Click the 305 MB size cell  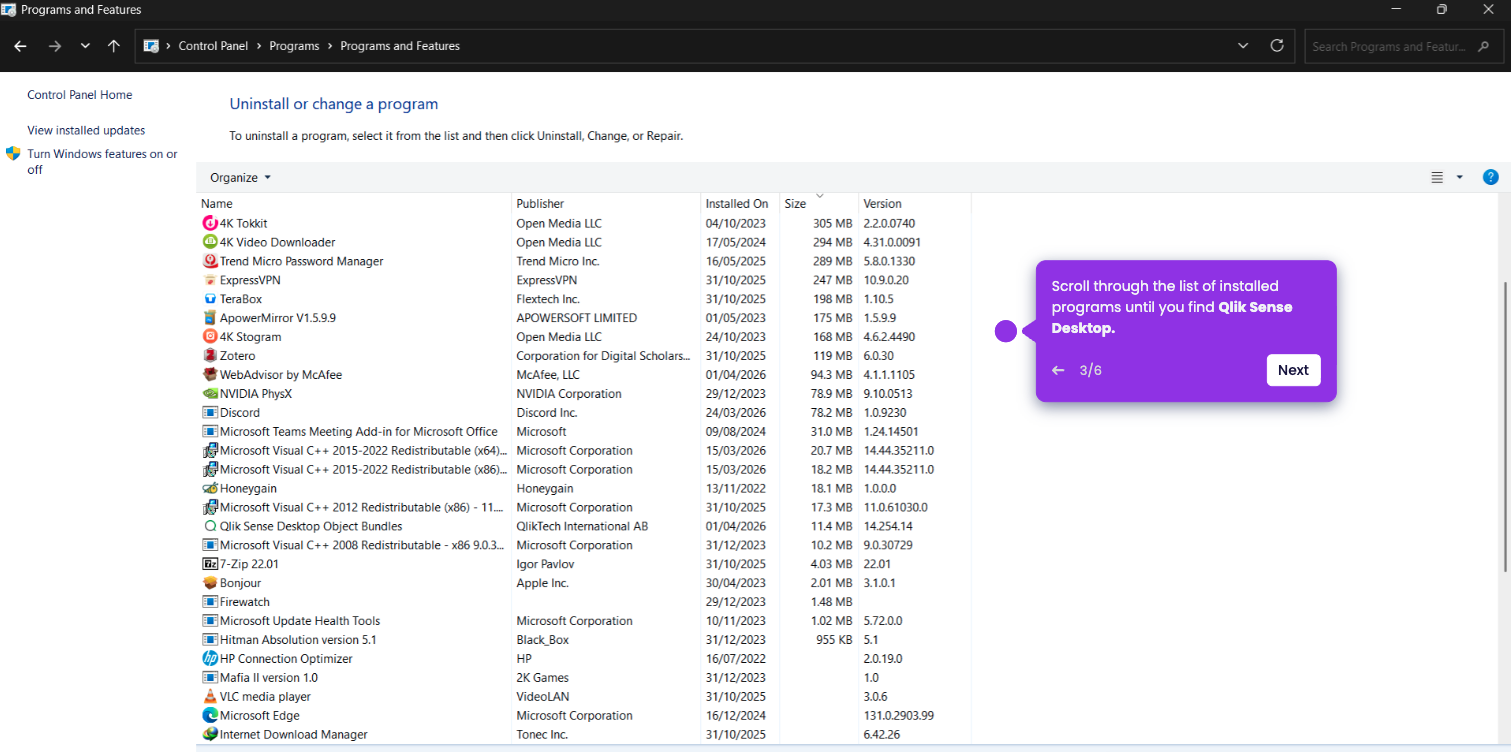click(833, 223)
